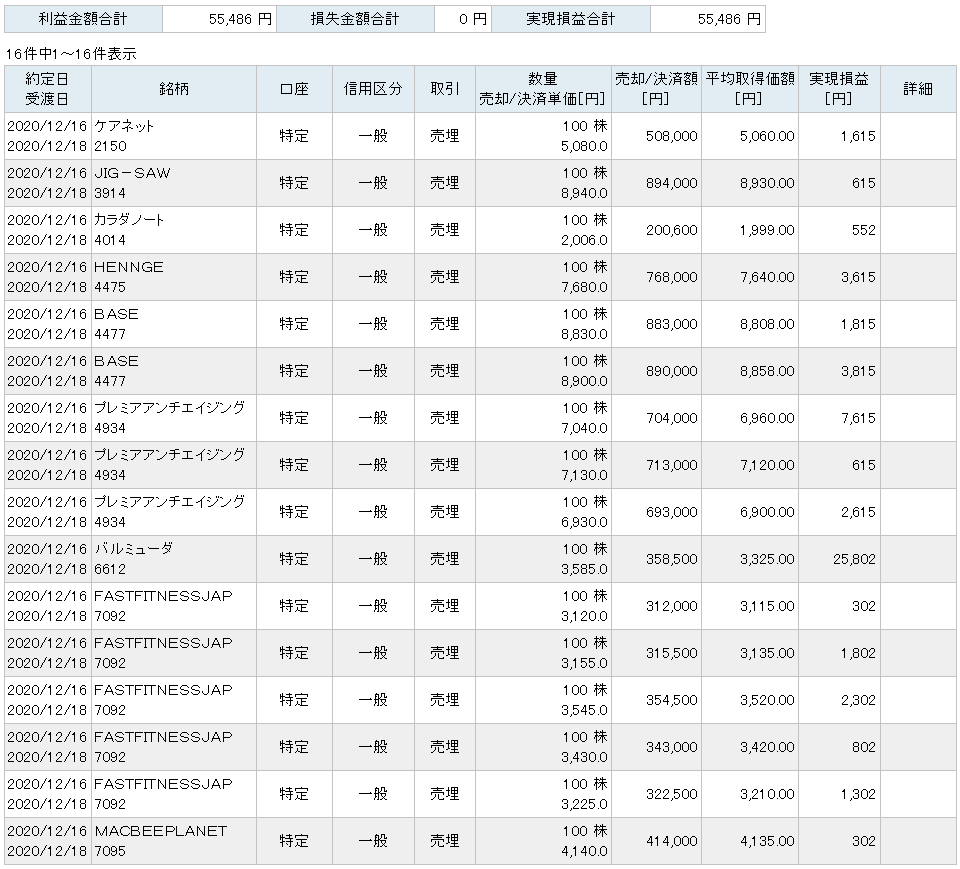This screenshot has width=960, height=869.
Task: Click the 508,000 settlement amount
Action: (672, 136)
